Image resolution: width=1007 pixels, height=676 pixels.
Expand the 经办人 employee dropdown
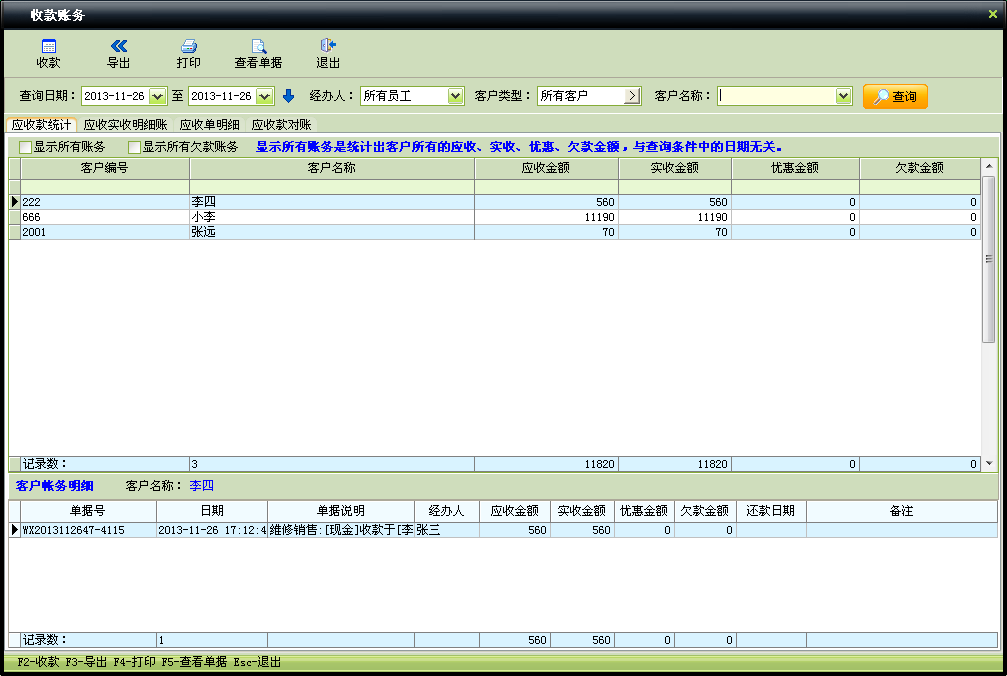click(x=456, y=96)
